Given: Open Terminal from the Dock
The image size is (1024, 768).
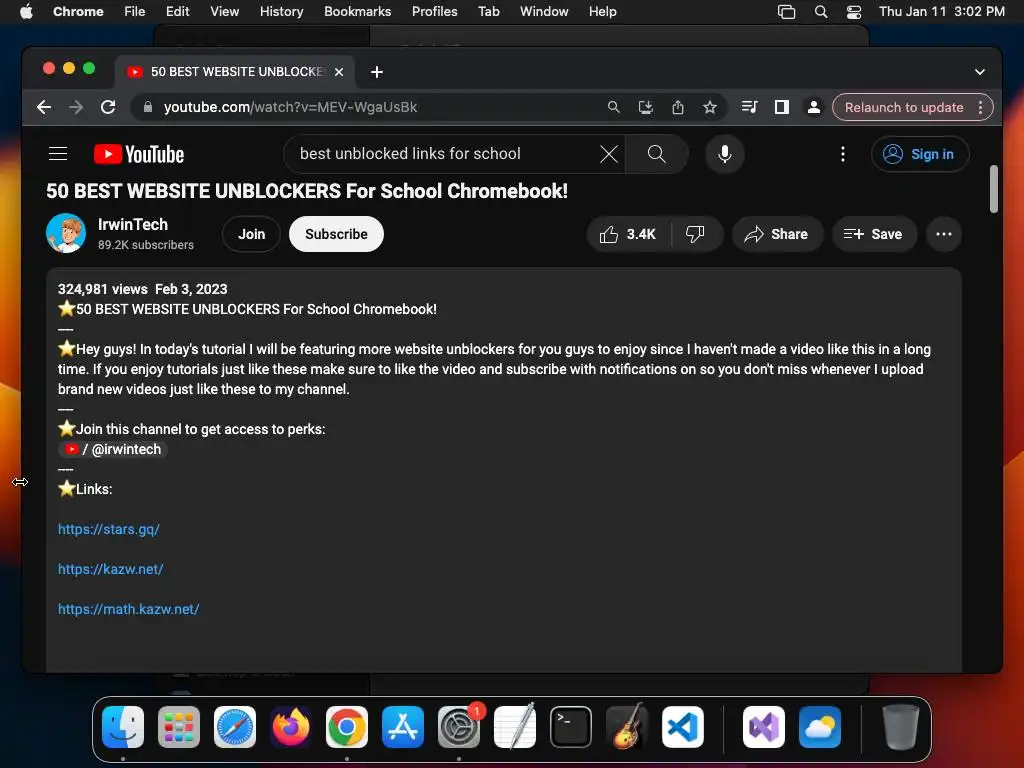Looking at the screenshot, I should point(571,727).
